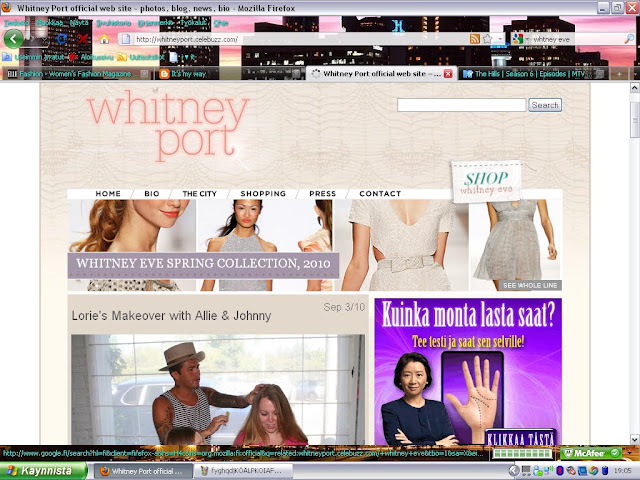The image size is (640, 480).
Task: Bookmark this page with the star icon
Action: pyautogui.click(x=487, y=39)
